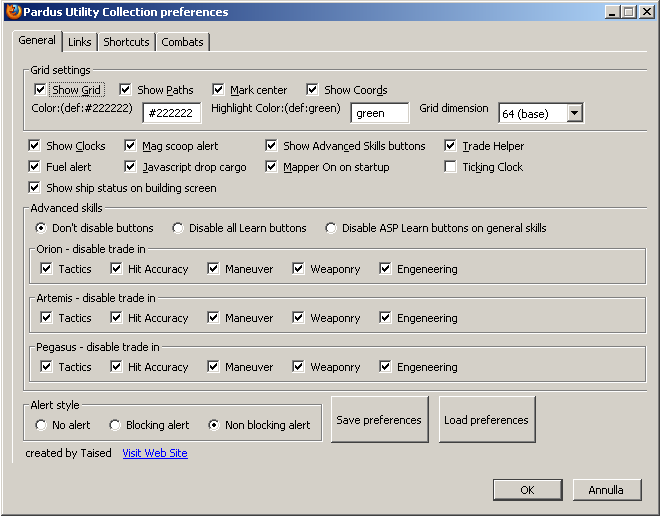The height and width of the screenshot is (516, 660).
Task: Open the Visit Web Site link
Action: click(x=155, y=453)
